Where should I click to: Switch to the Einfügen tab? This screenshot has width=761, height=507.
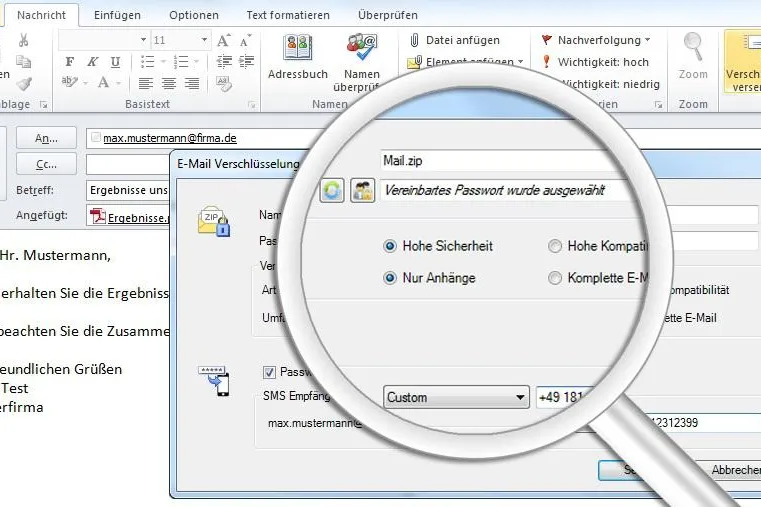click(117, 15)
